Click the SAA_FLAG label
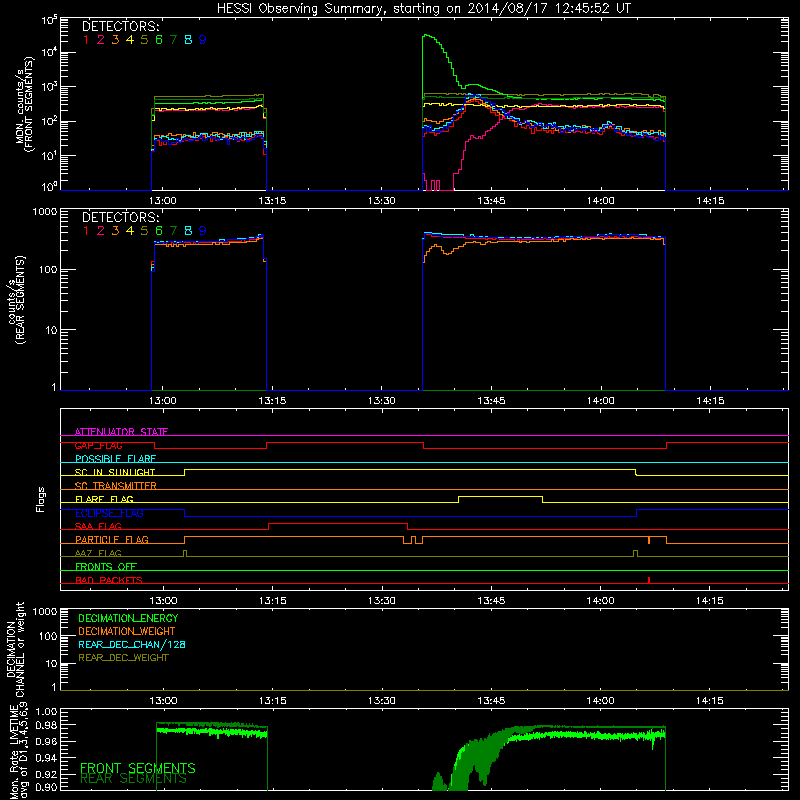The width and height of the screenshot is (800, 800). pos(98,526)
